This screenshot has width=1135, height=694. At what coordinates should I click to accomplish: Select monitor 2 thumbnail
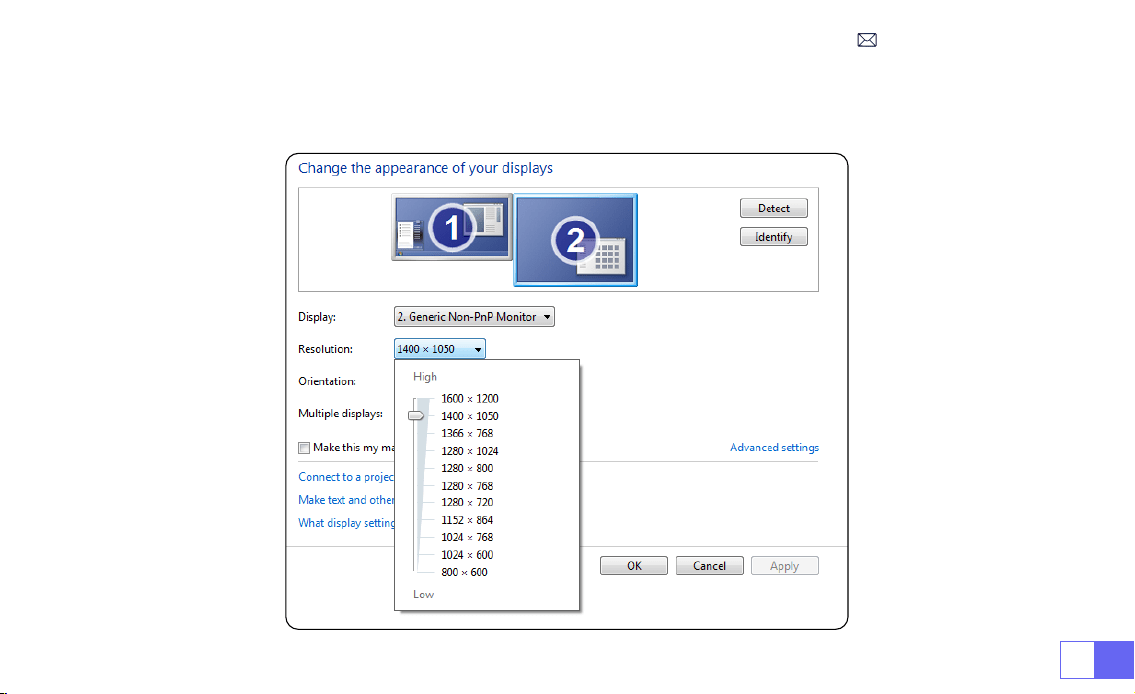[x=575, y=240]
